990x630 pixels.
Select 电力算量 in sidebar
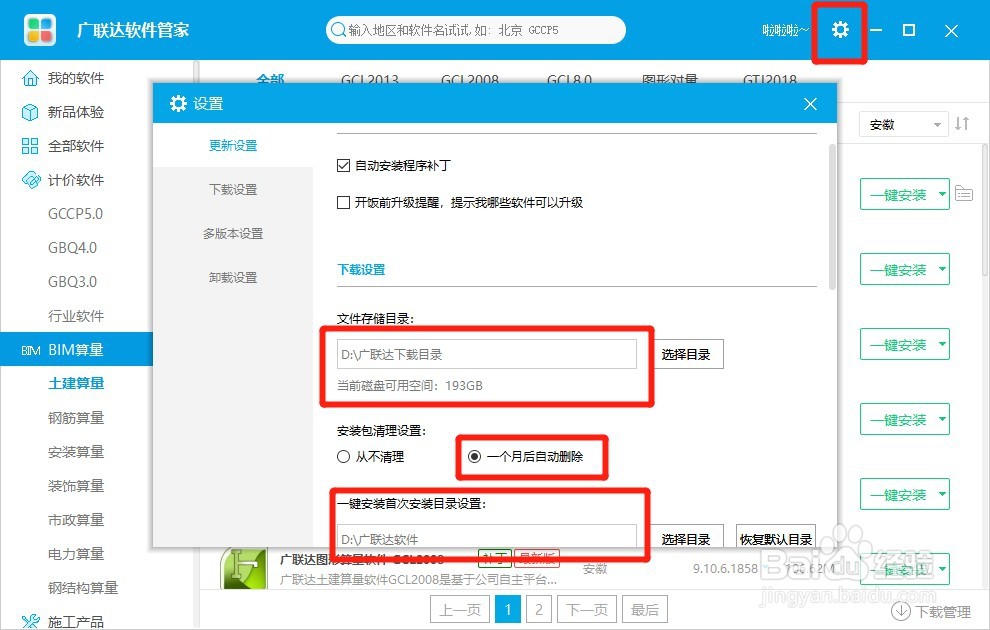[76, 554]
